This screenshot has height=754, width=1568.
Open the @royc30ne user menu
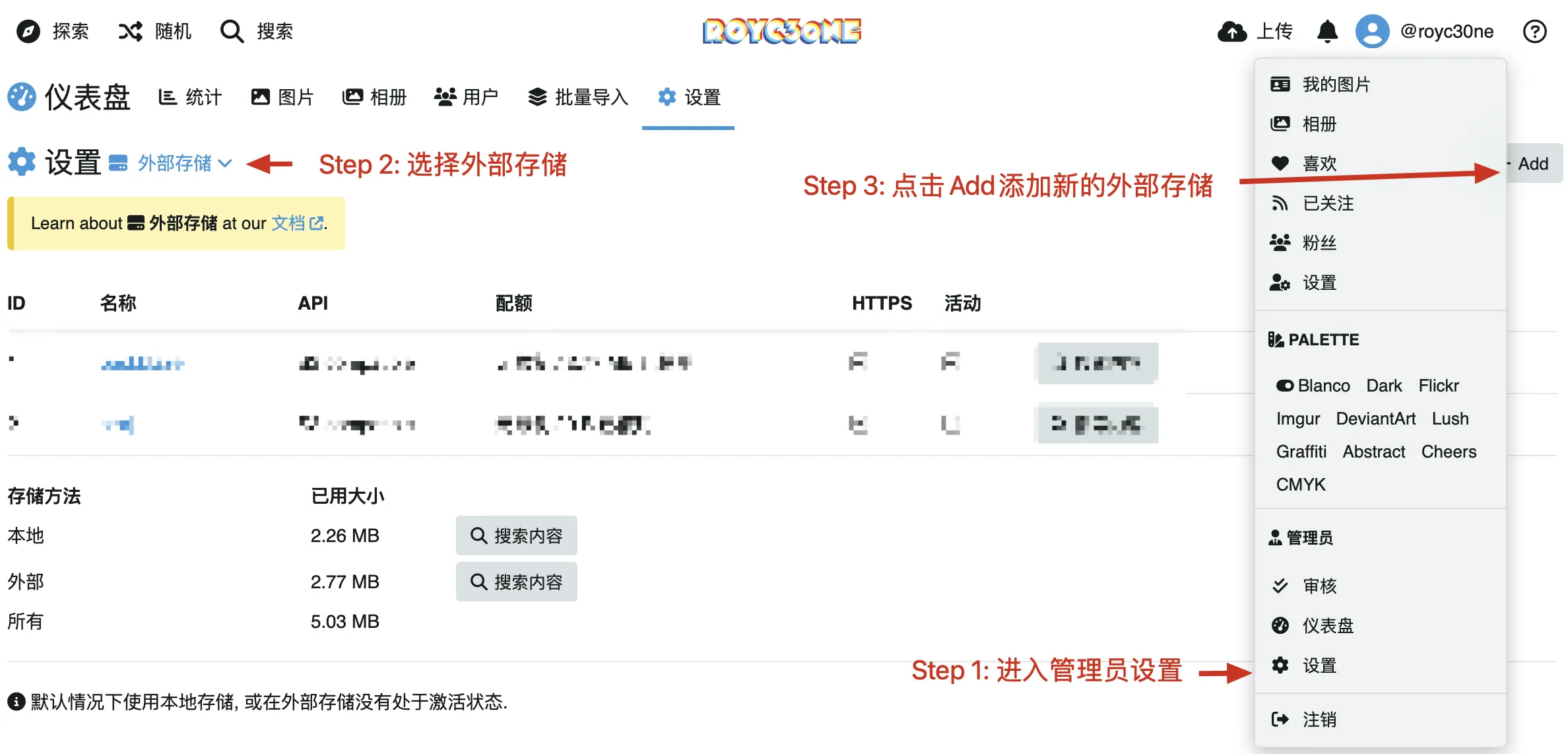[x=1447, y=31]
